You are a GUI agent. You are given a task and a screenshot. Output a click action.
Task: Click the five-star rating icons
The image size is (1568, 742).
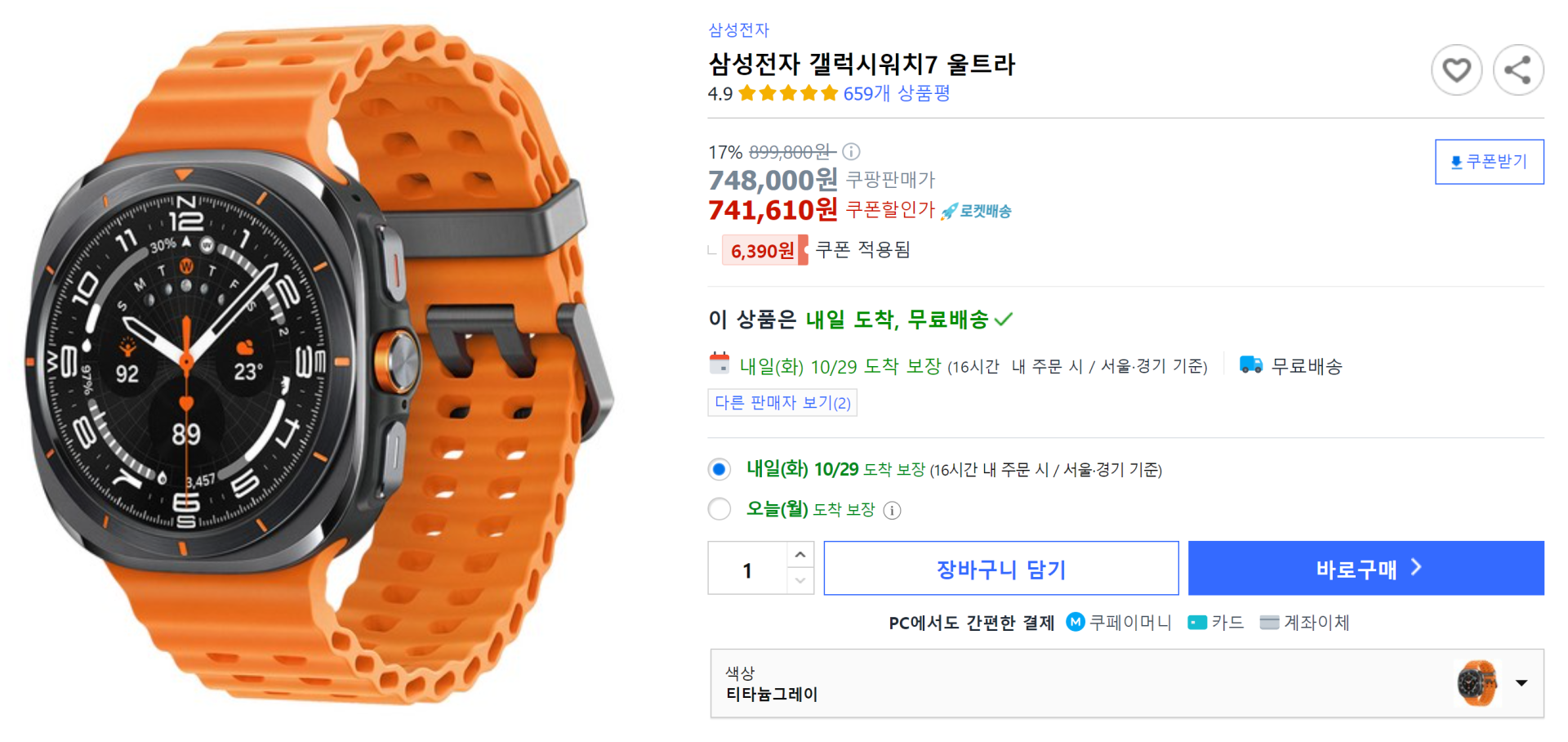(788, 93)
